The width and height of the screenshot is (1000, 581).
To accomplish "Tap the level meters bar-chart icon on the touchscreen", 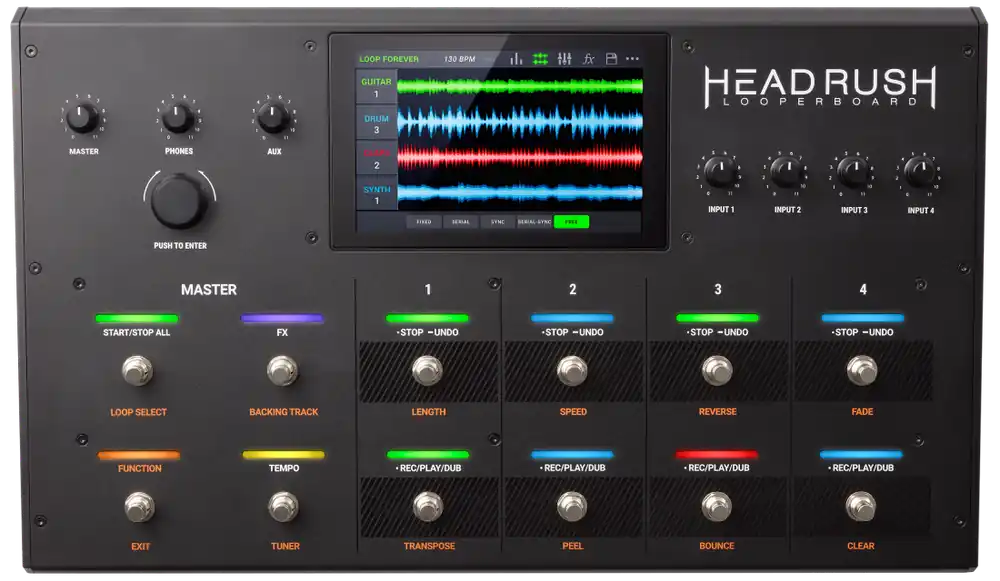I will 516,59.
